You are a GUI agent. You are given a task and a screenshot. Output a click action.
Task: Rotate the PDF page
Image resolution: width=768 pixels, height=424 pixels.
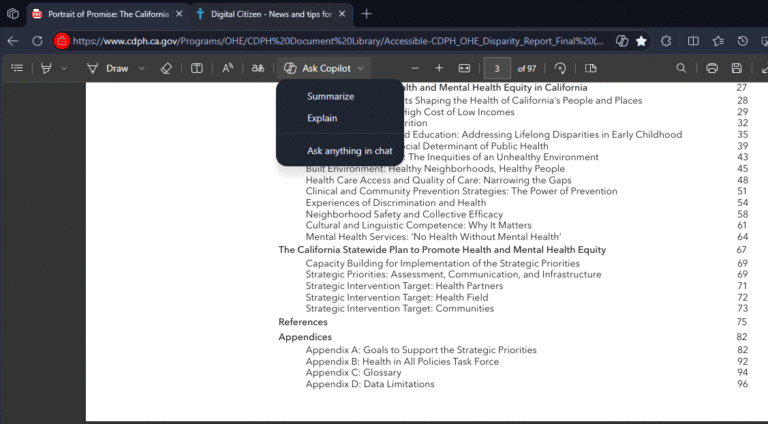[560, 69]
